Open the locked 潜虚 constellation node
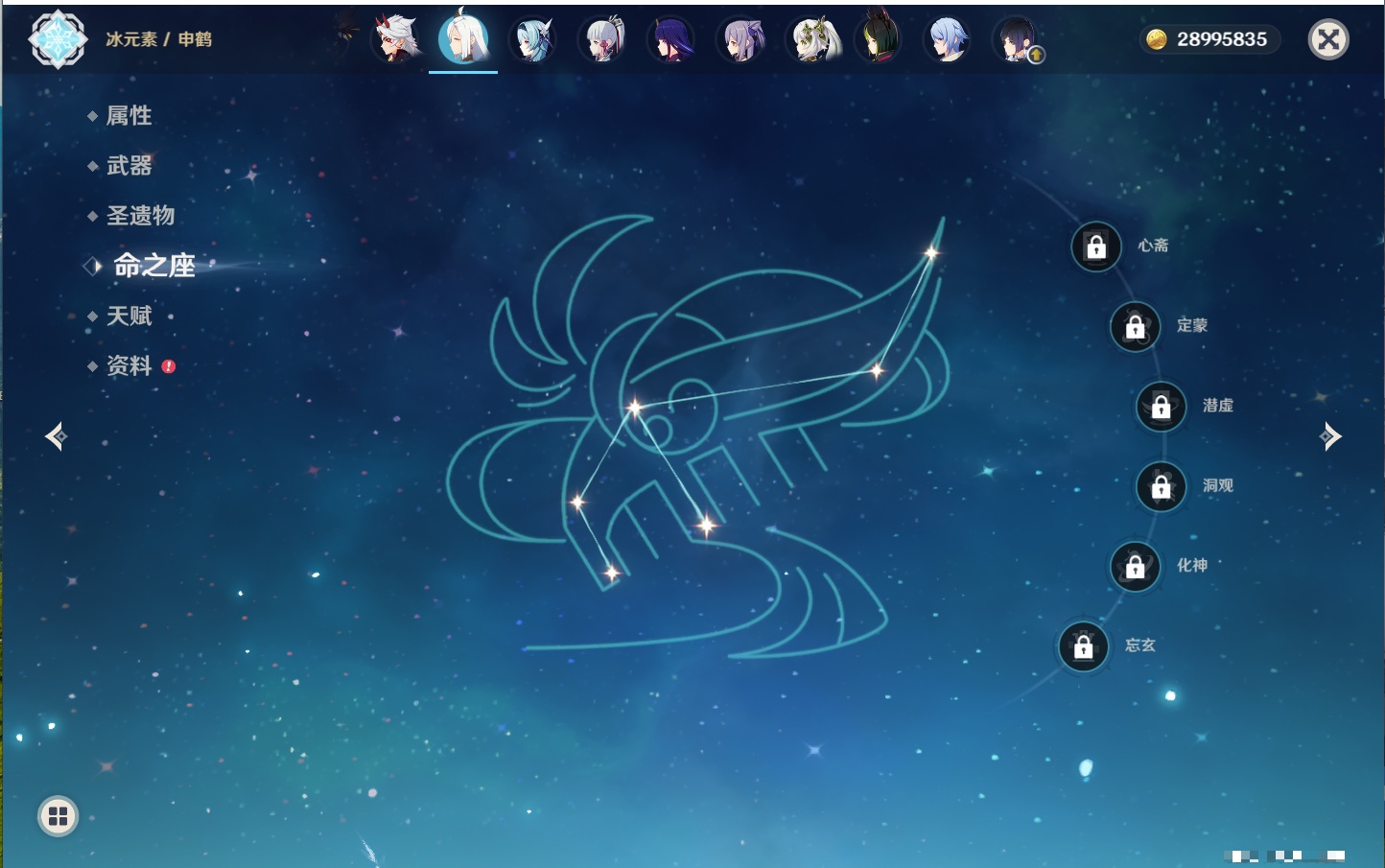The image size is (1385, 868). tap(1162, 407)
